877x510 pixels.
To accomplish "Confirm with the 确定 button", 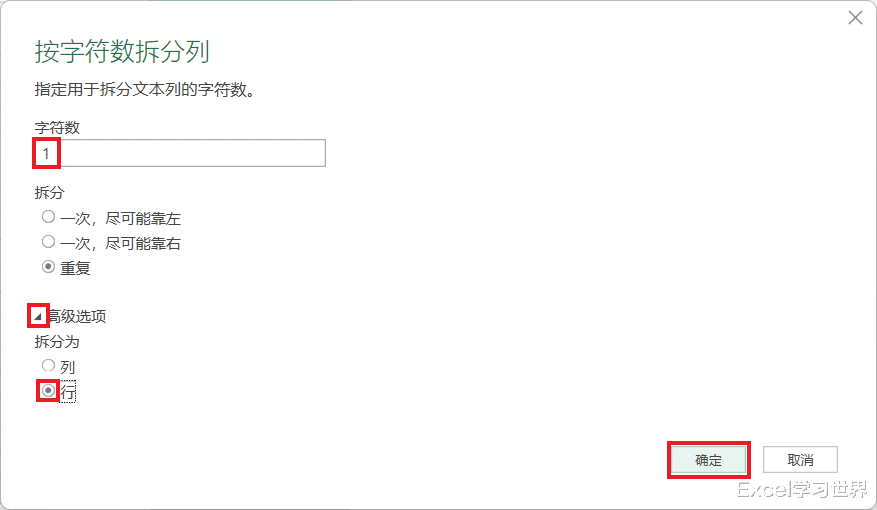I will 709,460.
